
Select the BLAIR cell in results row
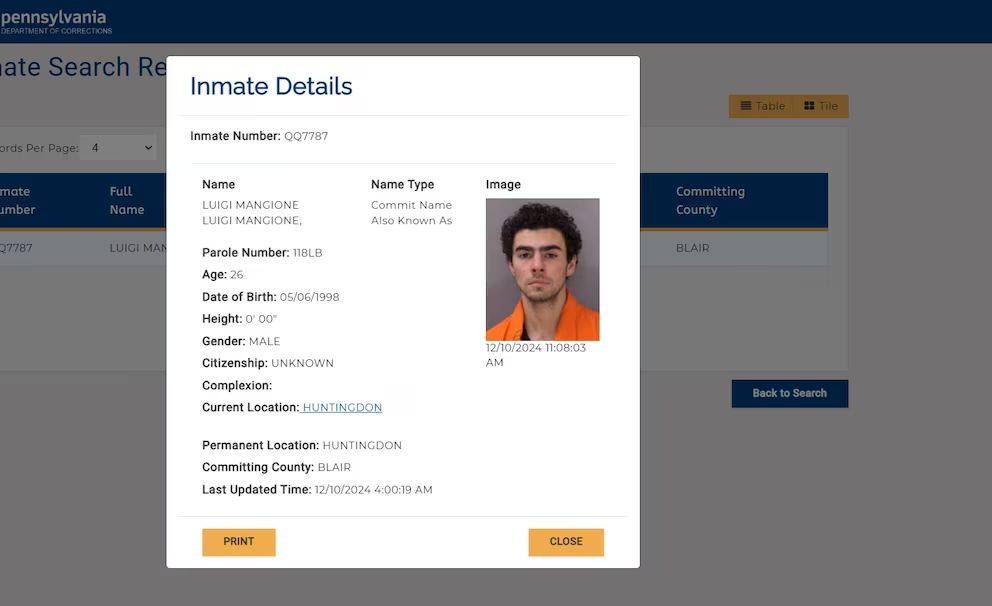pyautogui.click(x=692, y=248)
